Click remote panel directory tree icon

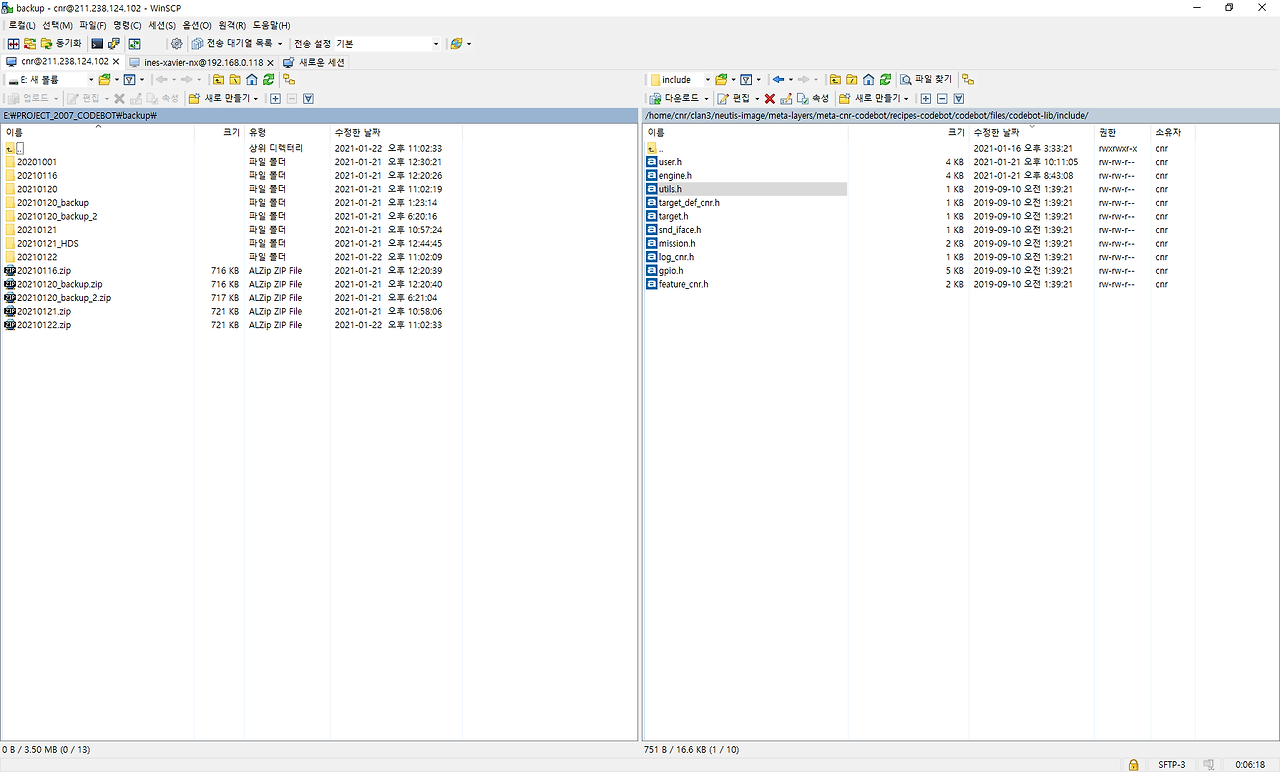(x=967, y=80)
